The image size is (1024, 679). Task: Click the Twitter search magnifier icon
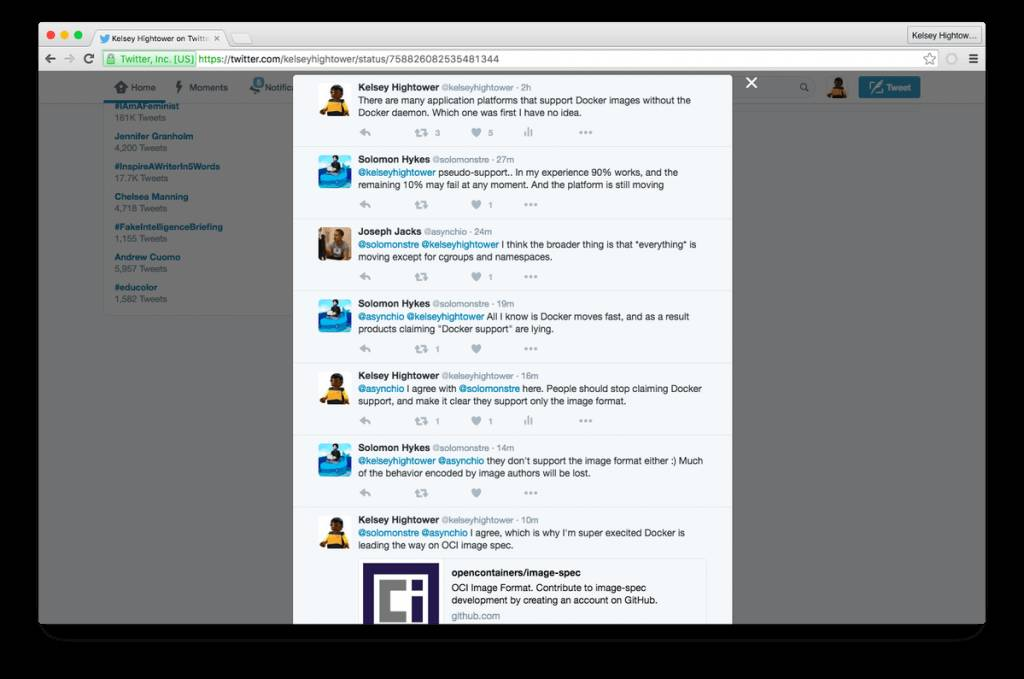pyautogui.click(x=804, y=87)
